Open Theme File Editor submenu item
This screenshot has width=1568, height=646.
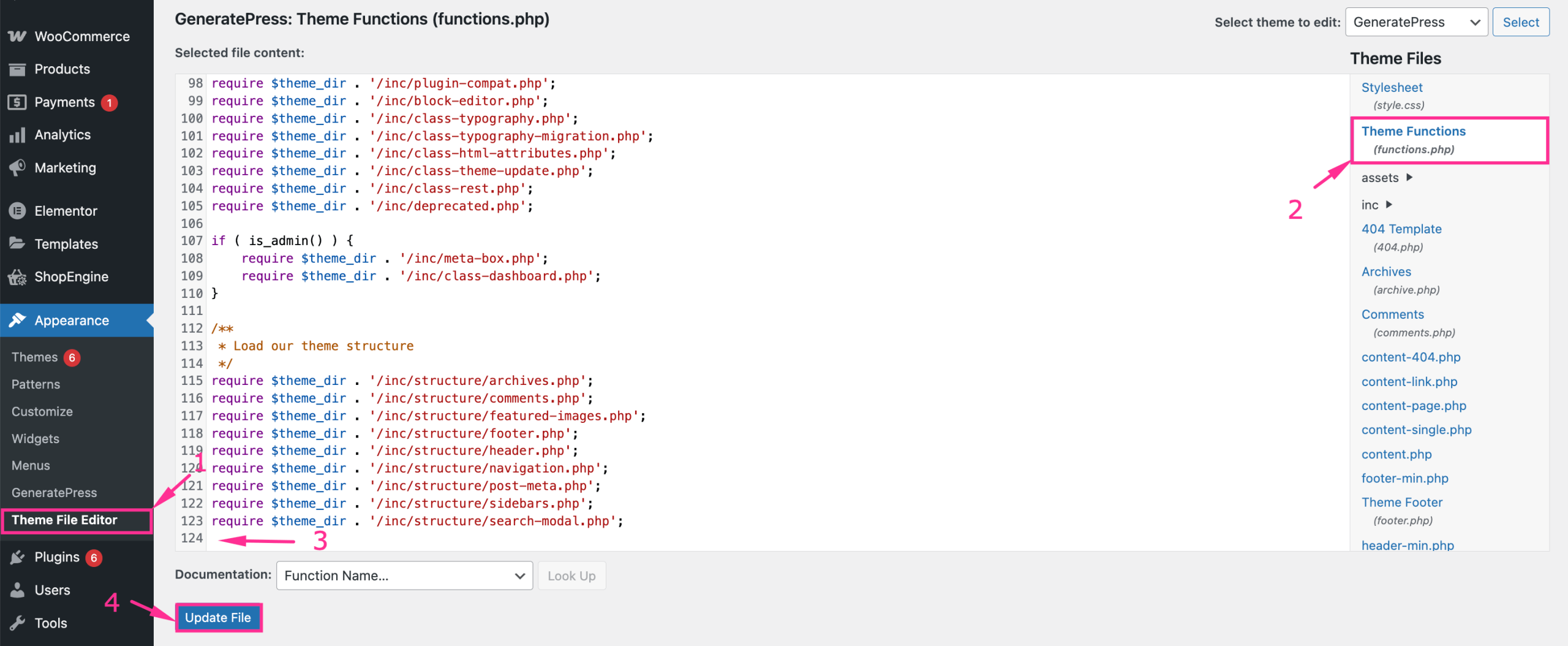(64, 520)
